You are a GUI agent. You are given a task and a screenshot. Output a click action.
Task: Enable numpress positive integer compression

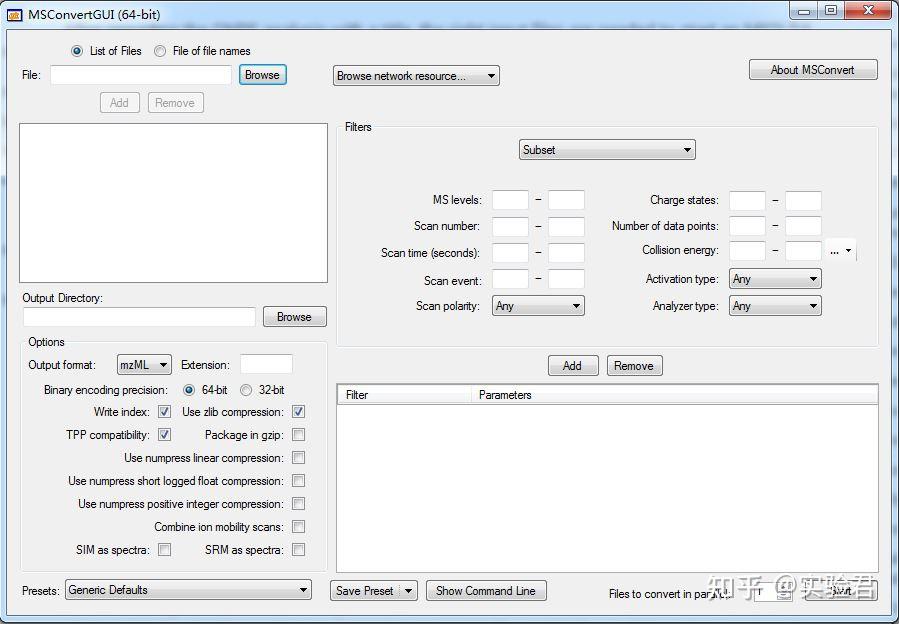tap(298, 504)
